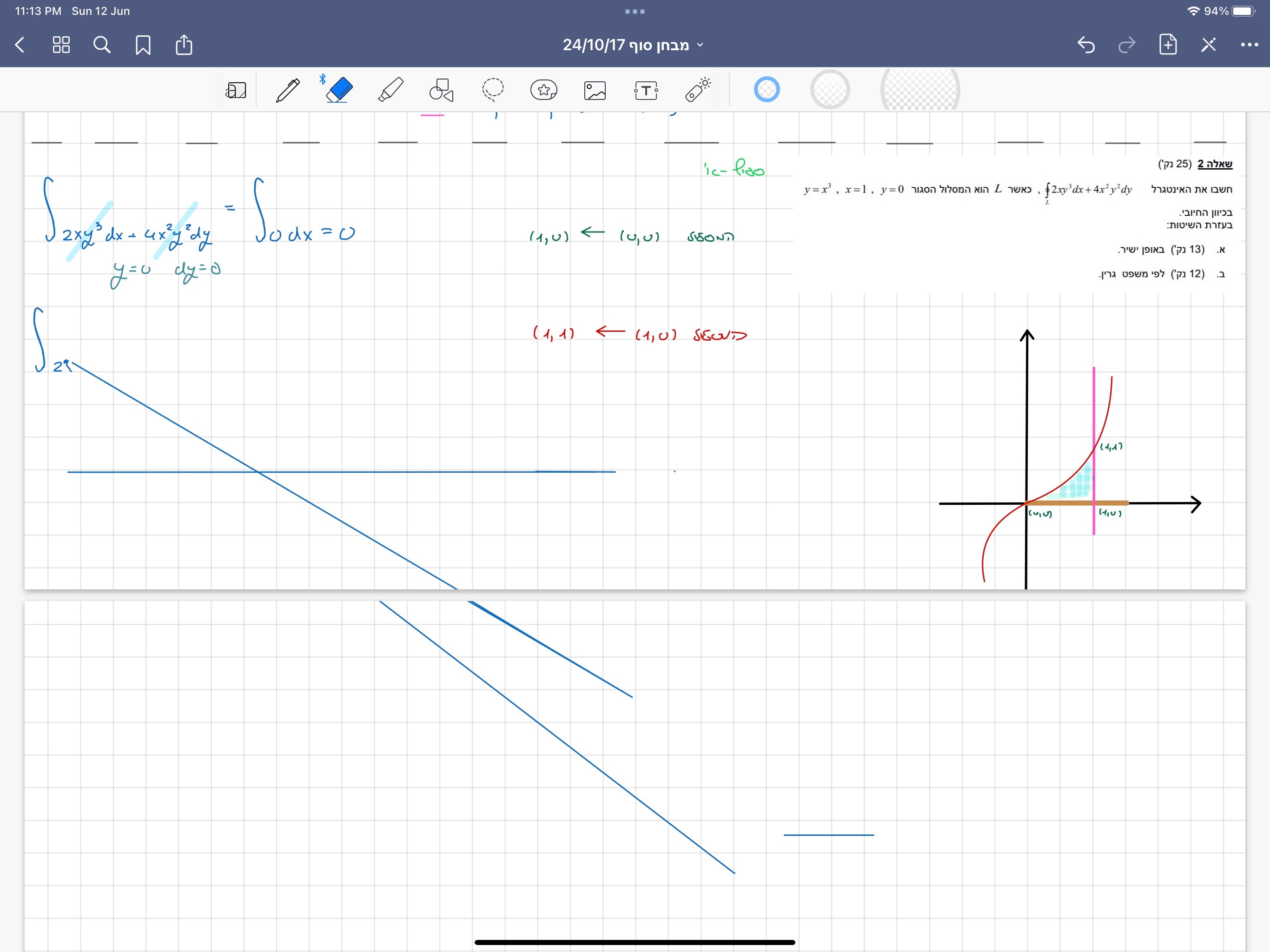Open the multitasking dots at top center
1270x952 pixels.
635,12
